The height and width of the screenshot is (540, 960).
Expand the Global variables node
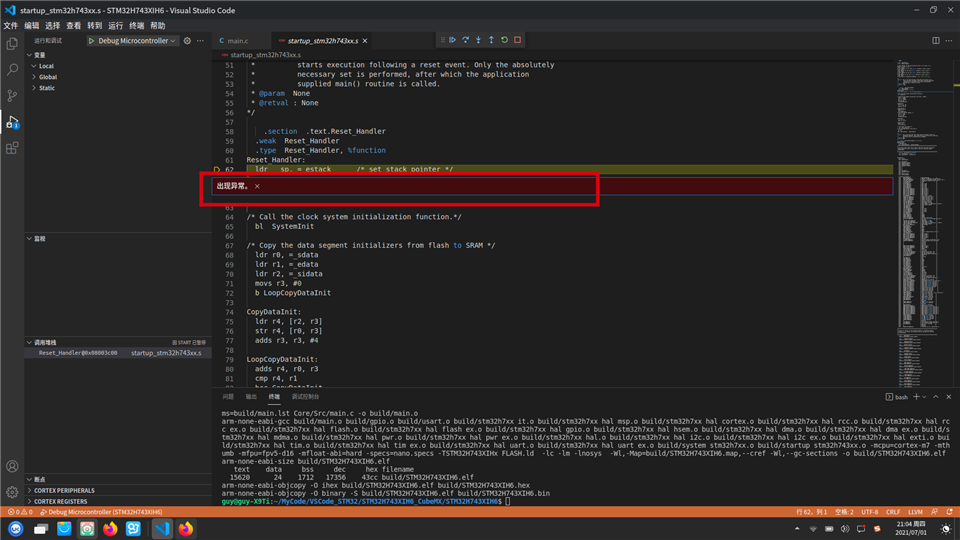pyautogui.click(x=48, y=77)
